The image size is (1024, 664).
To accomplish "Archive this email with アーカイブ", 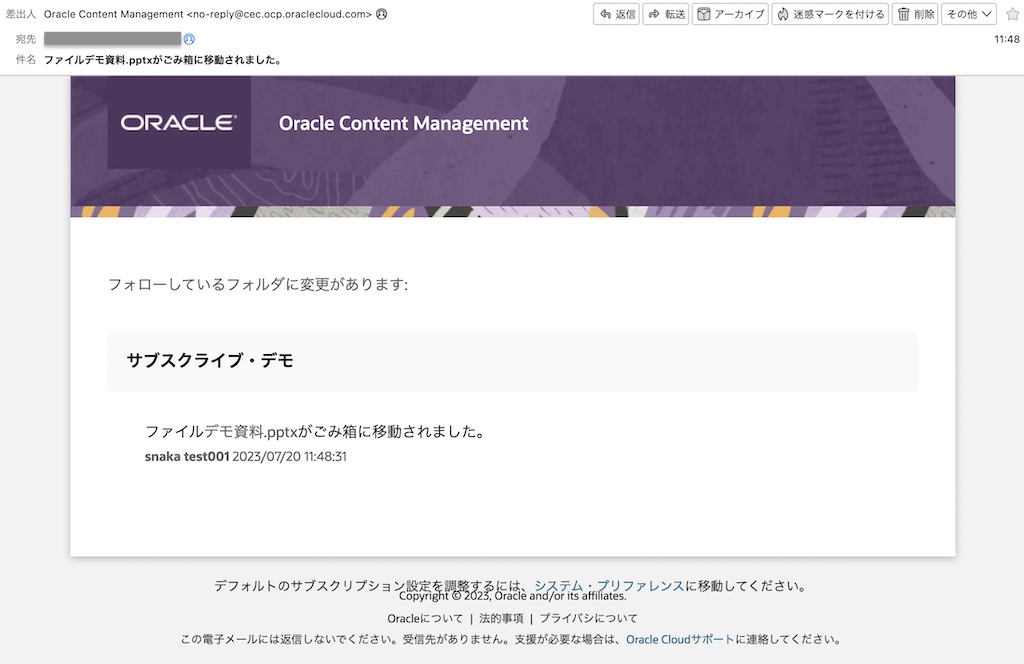I will pos(730,14).
